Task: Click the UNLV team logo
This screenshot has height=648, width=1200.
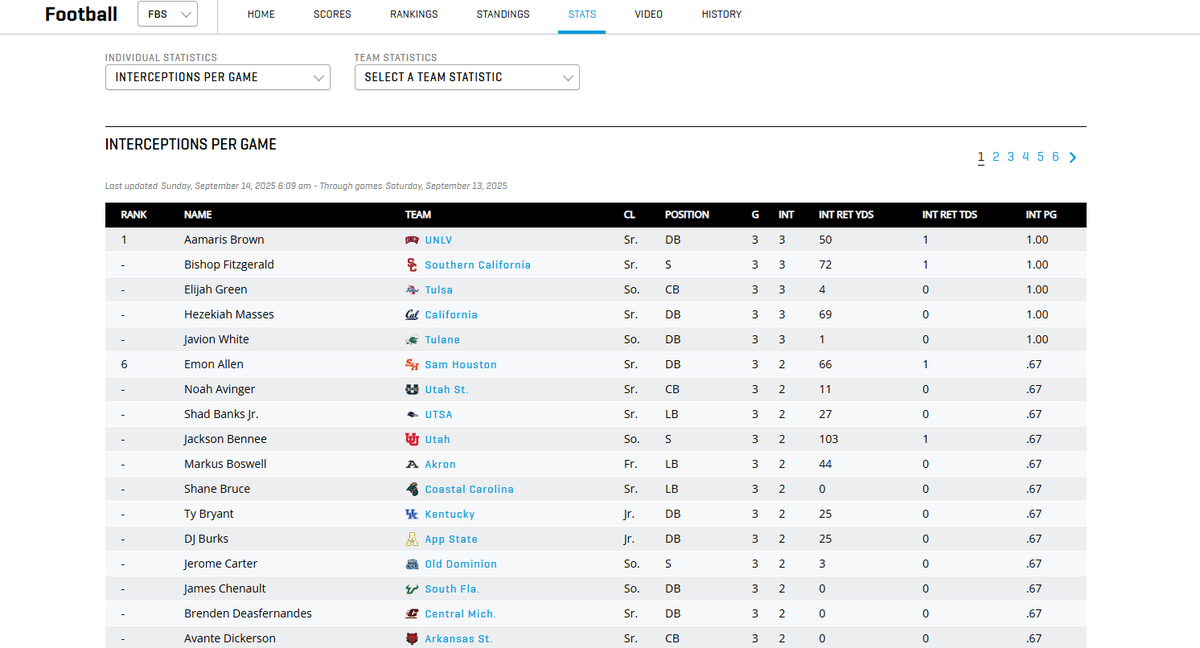Action: pyautogui.click(x=411, y=239)
